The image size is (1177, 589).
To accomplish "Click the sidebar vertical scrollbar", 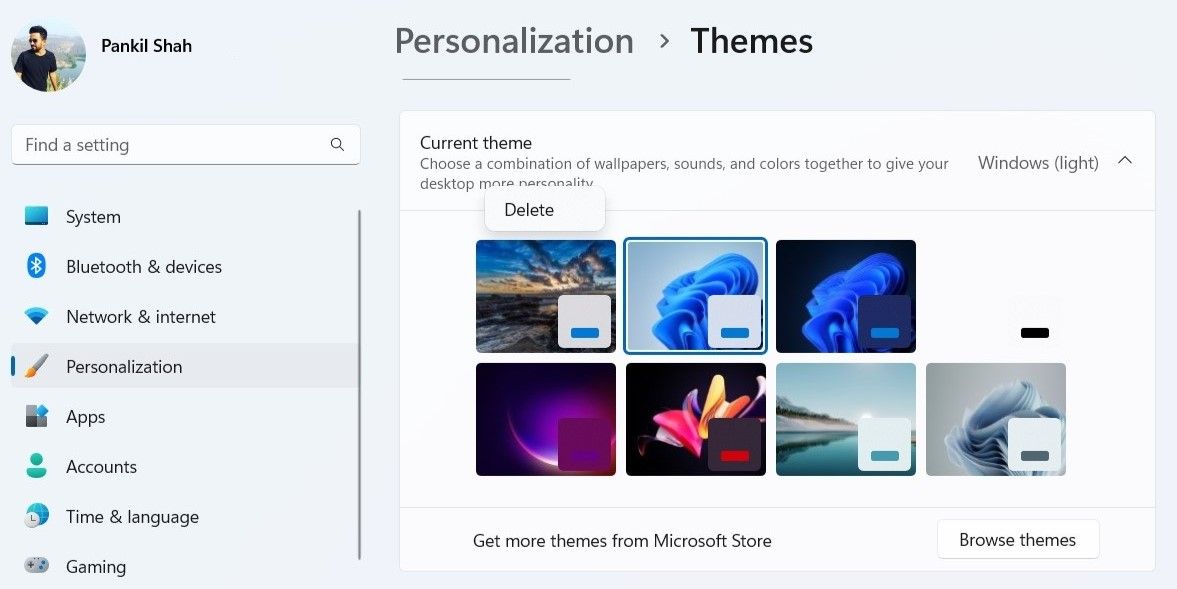I will [360, 384].
